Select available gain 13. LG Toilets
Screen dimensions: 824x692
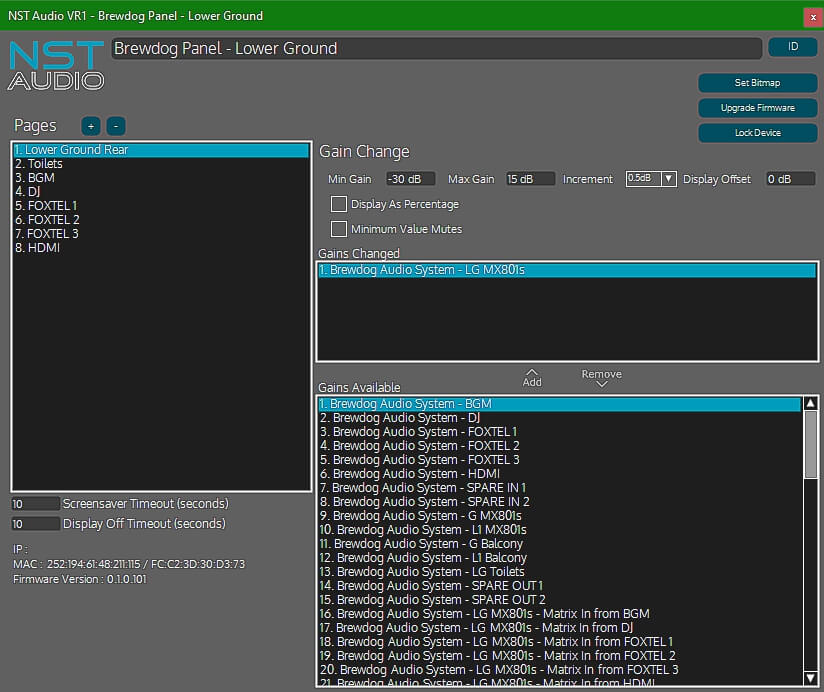(560, 572)
